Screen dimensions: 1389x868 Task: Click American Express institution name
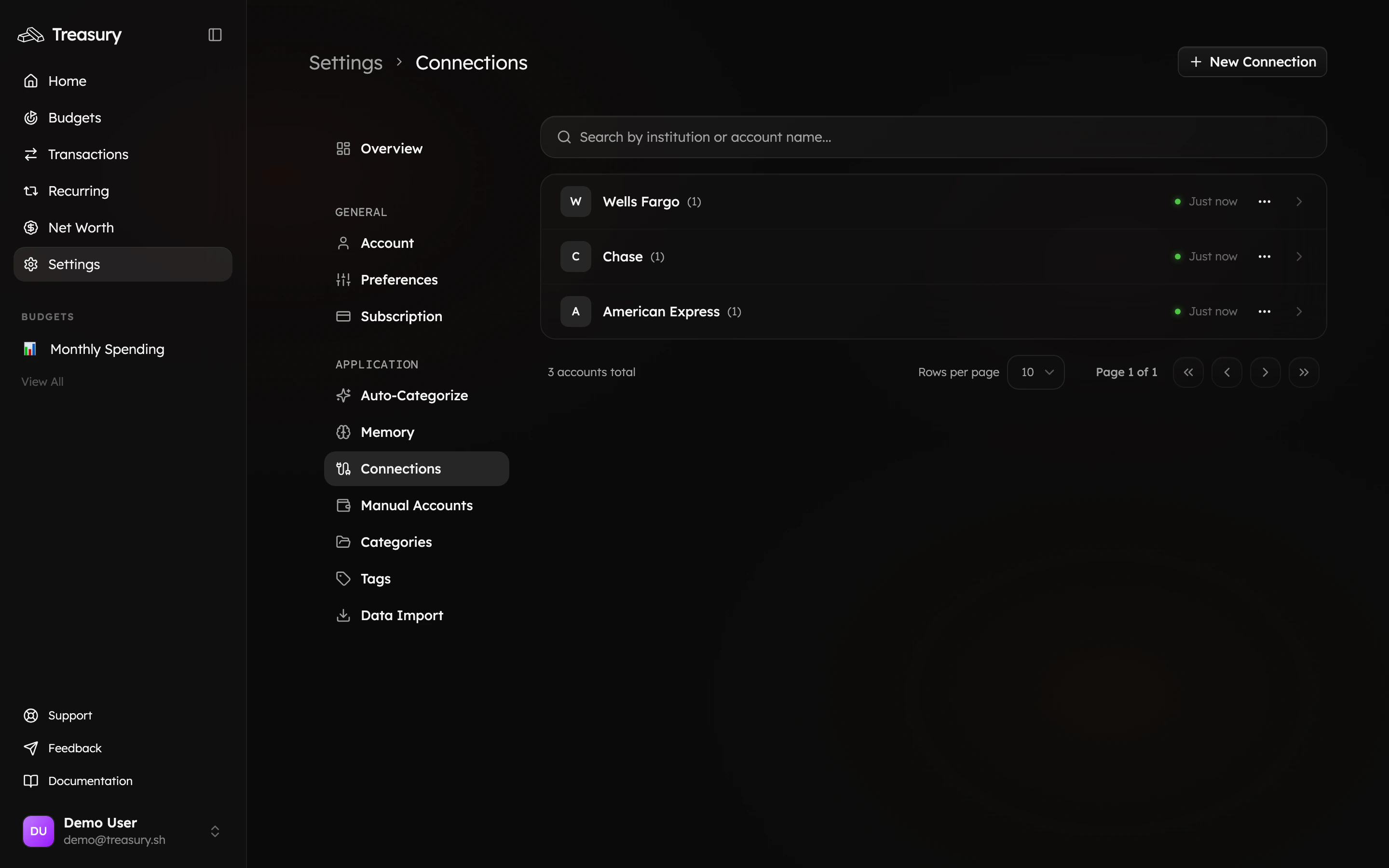661,312
